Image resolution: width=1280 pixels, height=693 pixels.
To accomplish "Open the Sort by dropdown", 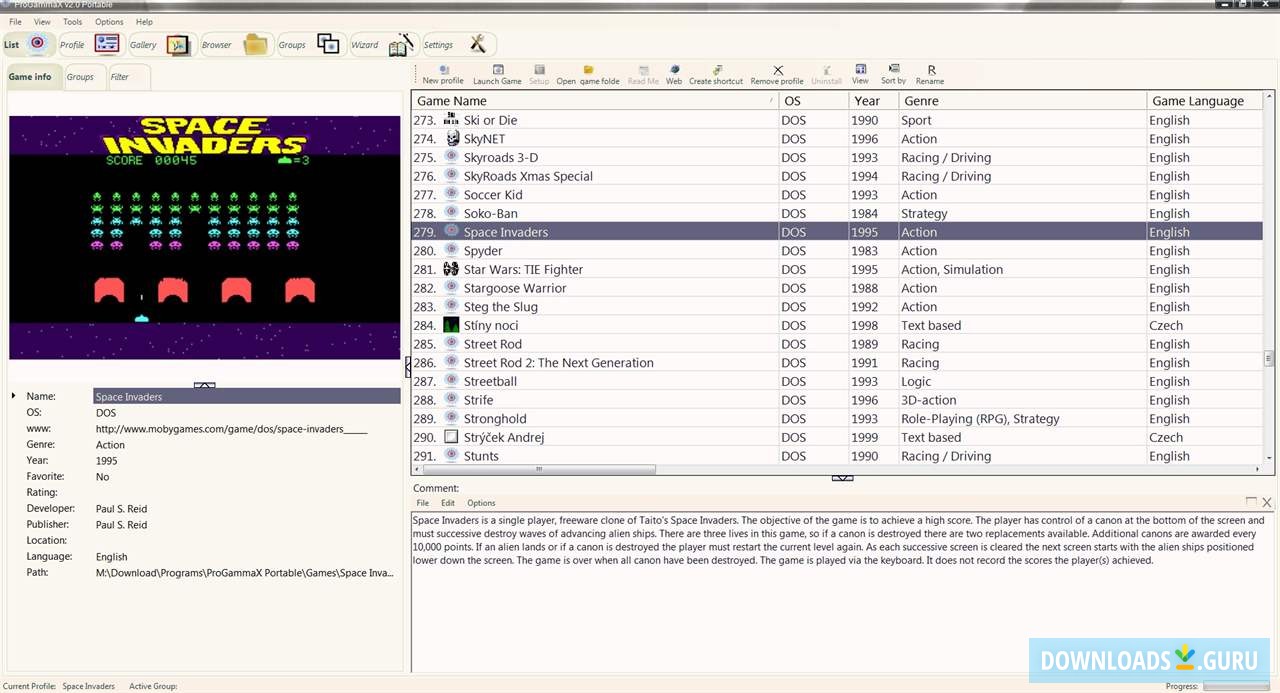I will pos(893,70).
